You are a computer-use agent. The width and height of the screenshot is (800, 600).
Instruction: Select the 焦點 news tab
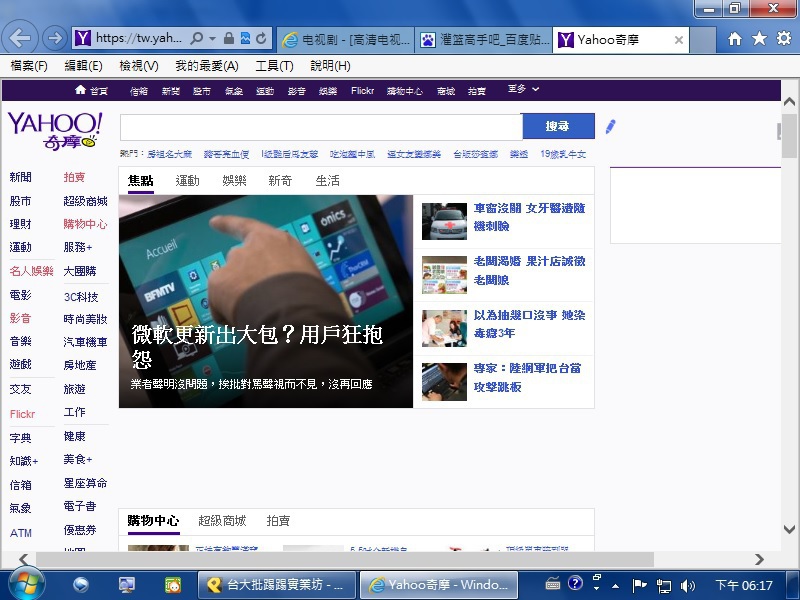[x=140, y=181]
